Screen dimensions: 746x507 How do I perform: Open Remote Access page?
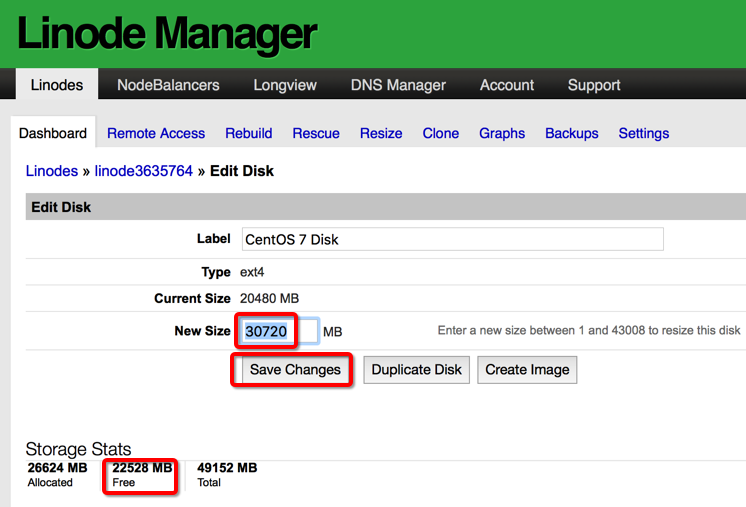coord(156,133)
